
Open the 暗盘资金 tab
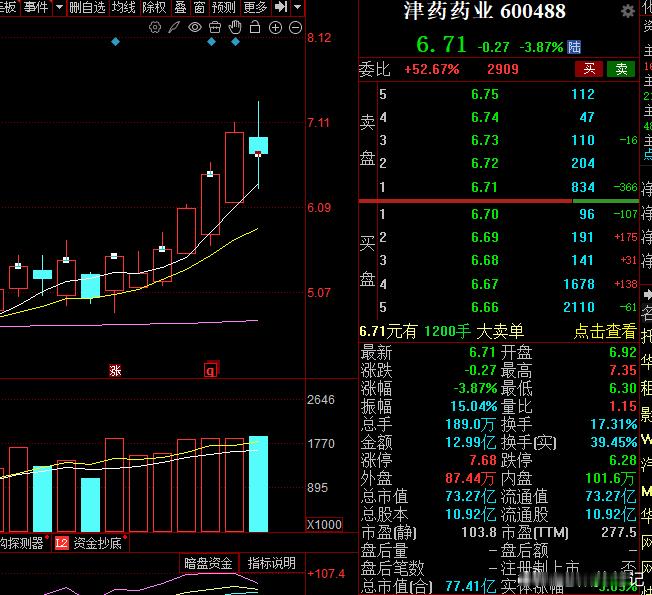pyautogui.click(x=208, y=563)
